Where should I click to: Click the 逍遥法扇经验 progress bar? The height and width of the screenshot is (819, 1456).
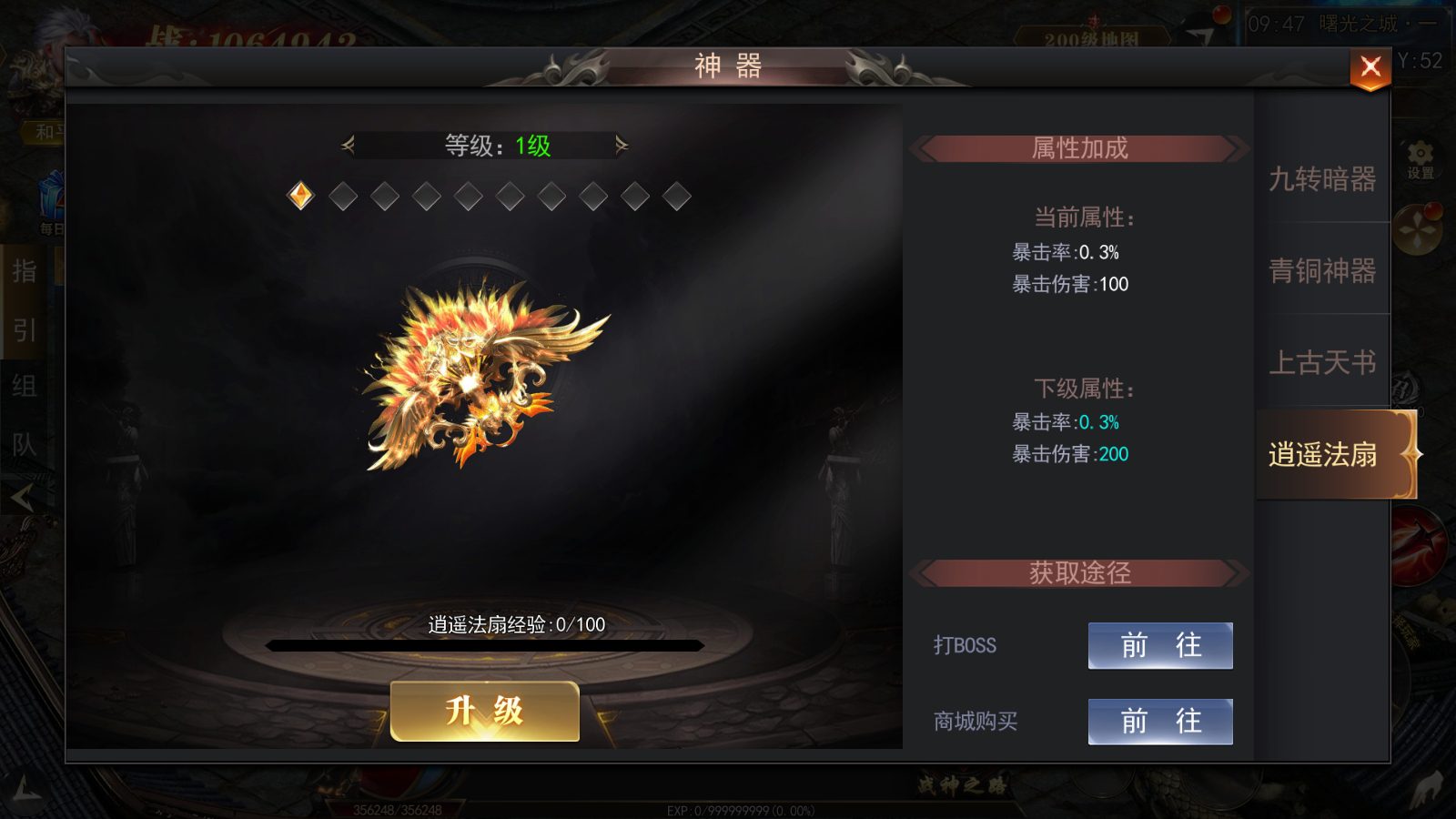[x=484, y=645]
